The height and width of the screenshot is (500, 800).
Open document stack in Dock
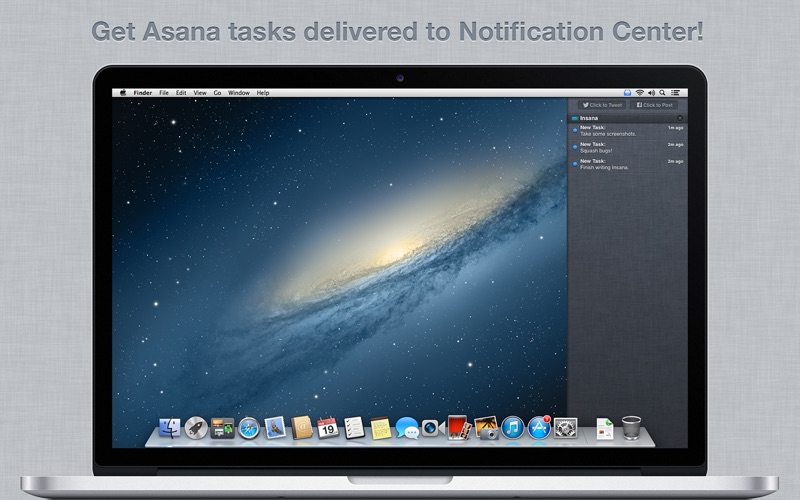[605, 429]
